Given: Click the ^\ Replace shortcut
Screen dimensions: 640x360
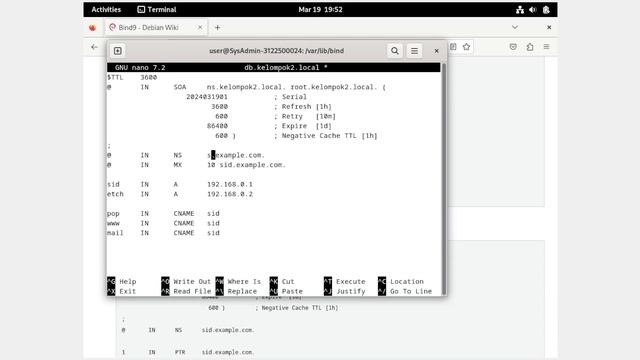Looking at the screenshot, I should pos(236,291).
